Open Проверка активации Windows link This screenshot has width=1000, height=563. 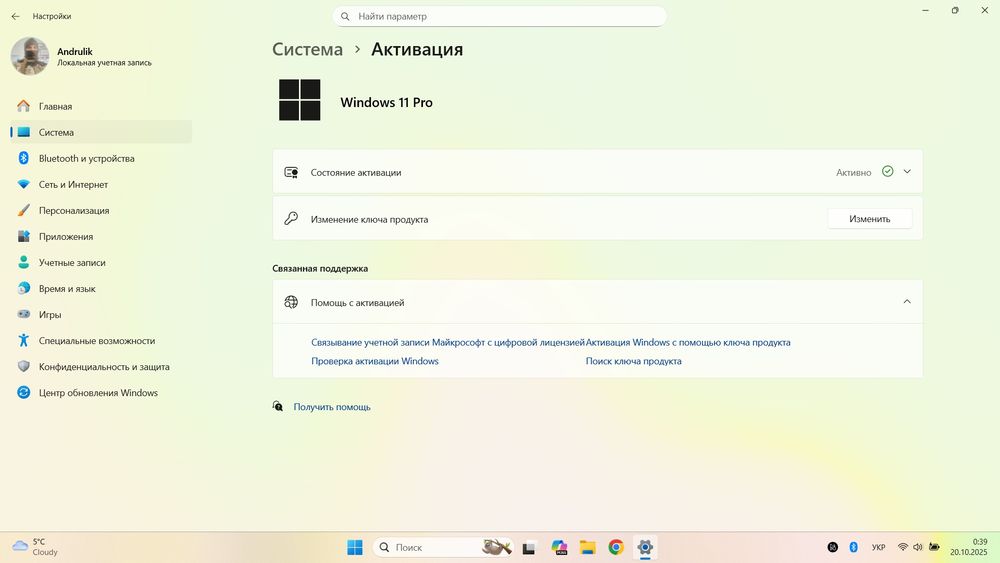point(375,361)
